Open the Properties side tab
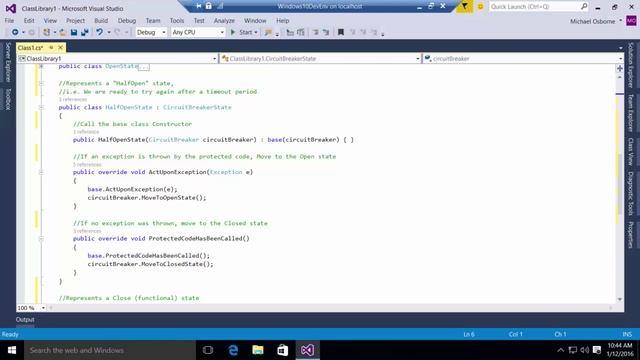640x360 pixels. [x=631, y=235]
